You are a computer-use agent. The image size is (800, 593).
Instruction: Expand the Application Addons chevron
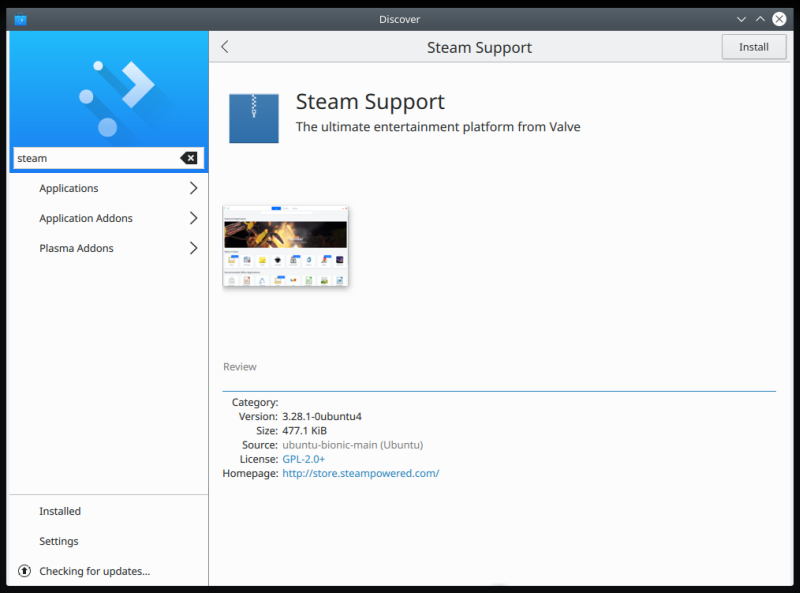193,218
